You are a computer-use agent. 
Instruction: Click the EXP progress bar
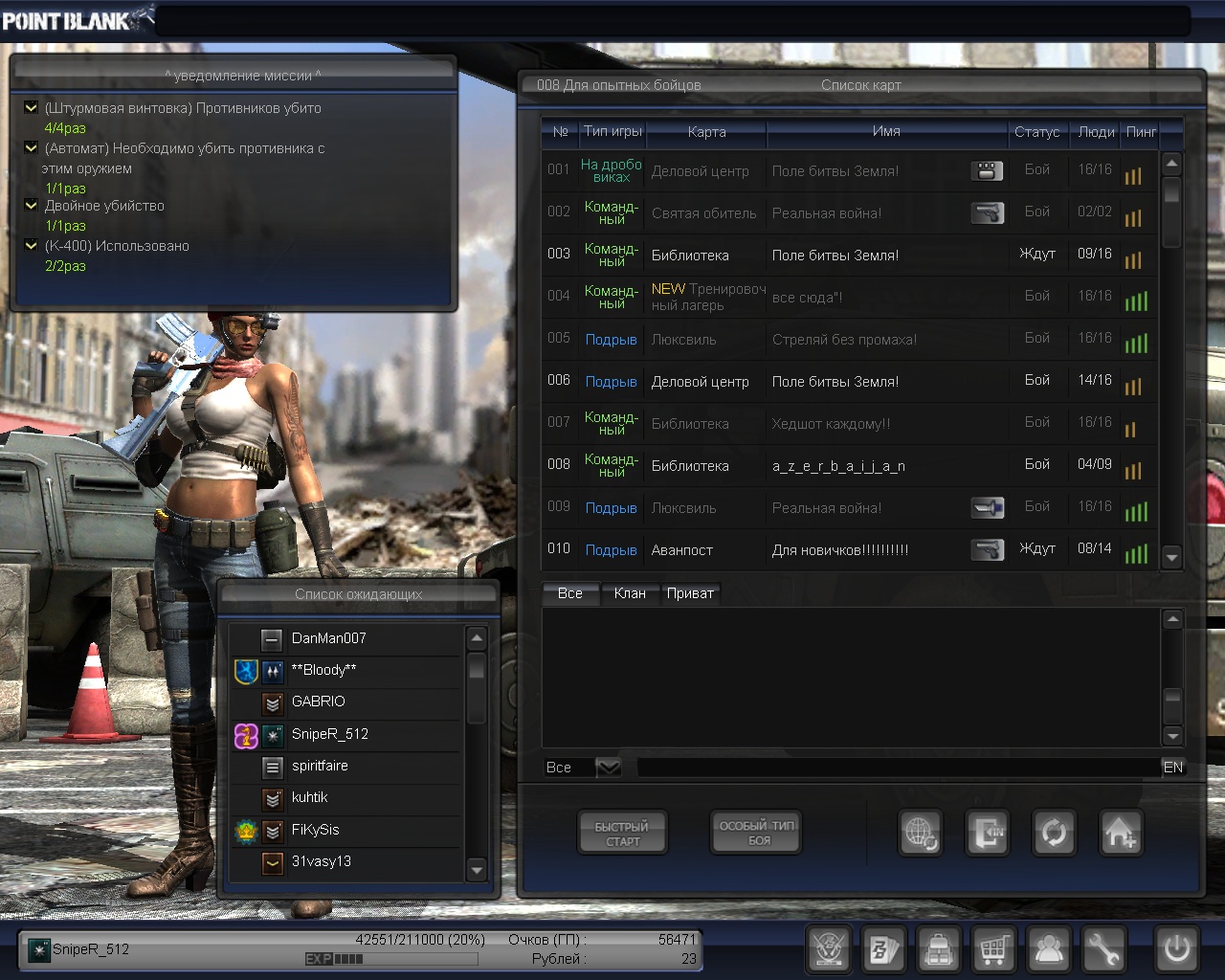(x=390, y=958)
